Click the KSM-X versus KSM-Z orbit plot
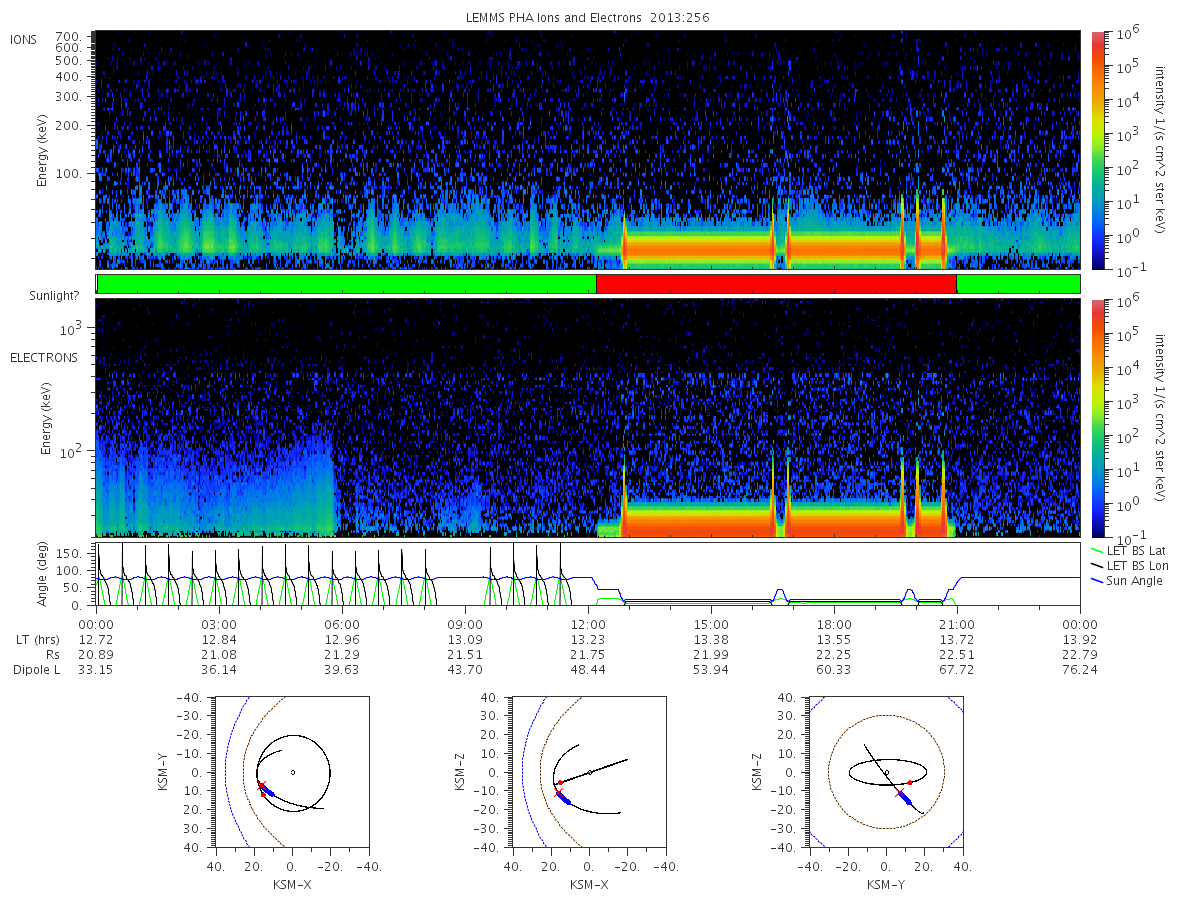This screenshot has width=1200, height=900. (588, 772)
